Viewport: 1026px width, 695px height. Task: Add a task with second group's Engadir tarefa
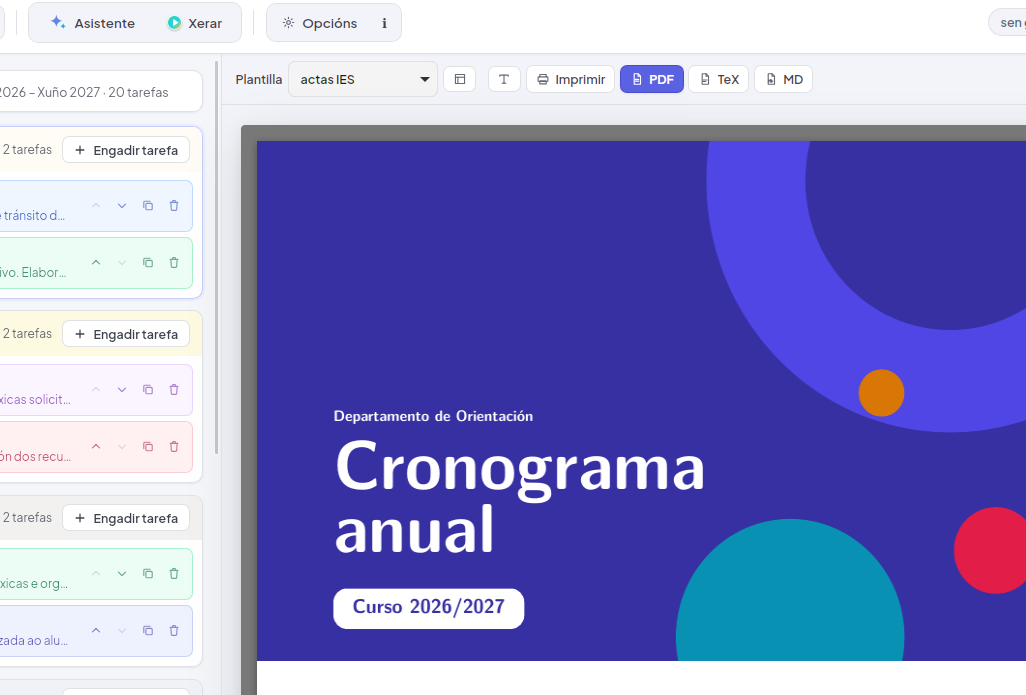(x=126, y=334)
